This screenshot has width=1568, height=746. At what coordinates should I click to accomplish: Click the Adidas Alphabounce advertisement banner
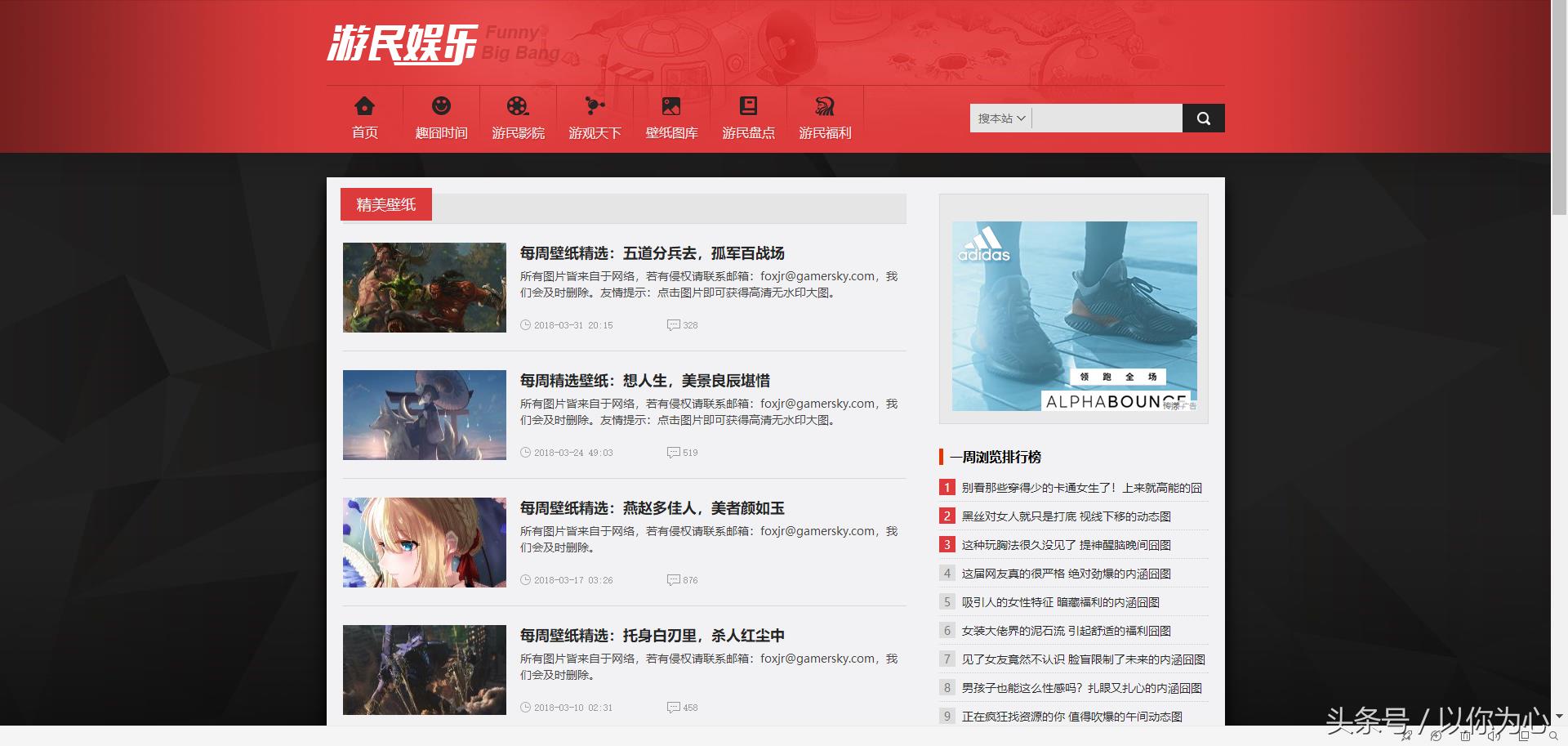coord(1074,316)
